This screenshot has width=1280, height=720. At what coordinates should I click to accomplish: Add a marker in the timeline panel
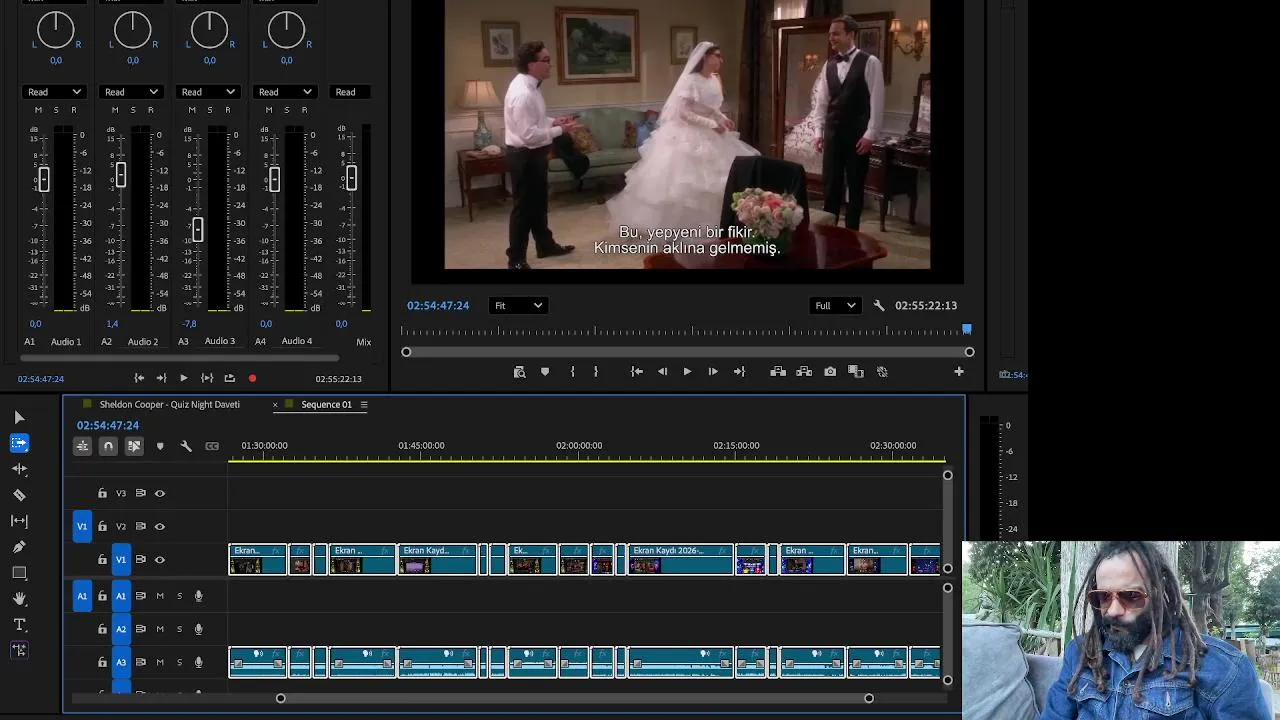[160, 446]
